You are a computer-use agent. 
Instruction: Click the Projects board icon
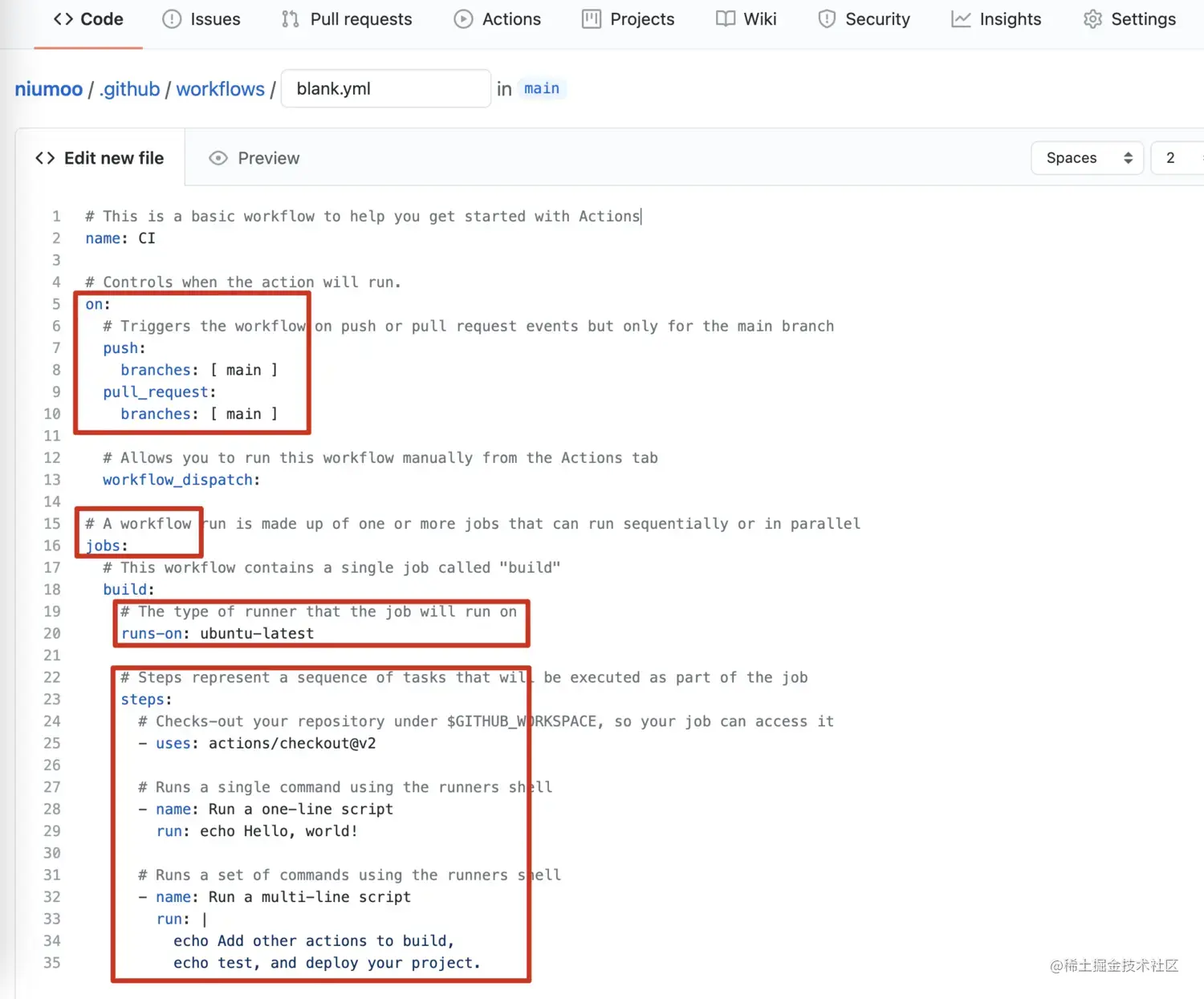592,19
